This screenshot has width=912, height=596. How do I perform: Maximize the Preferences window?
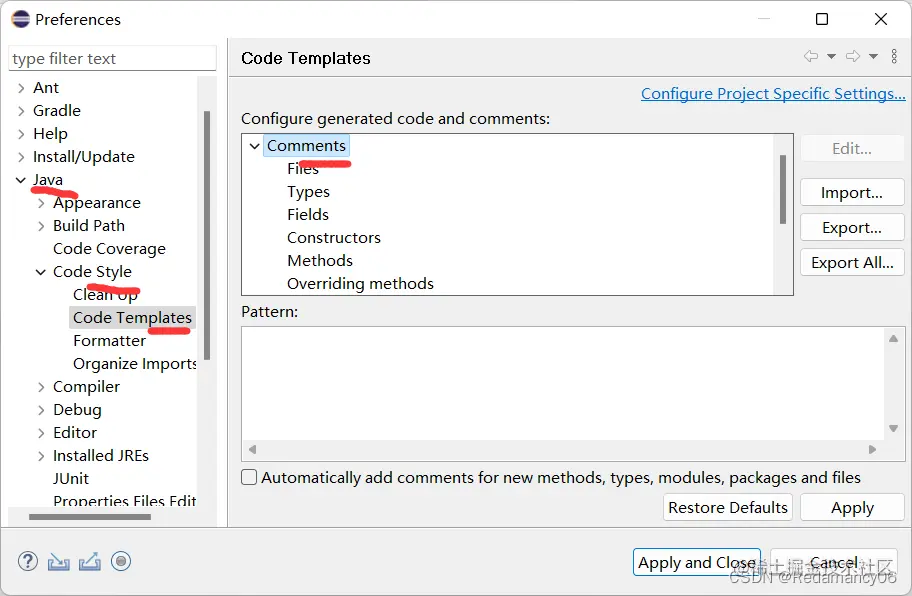822,19
